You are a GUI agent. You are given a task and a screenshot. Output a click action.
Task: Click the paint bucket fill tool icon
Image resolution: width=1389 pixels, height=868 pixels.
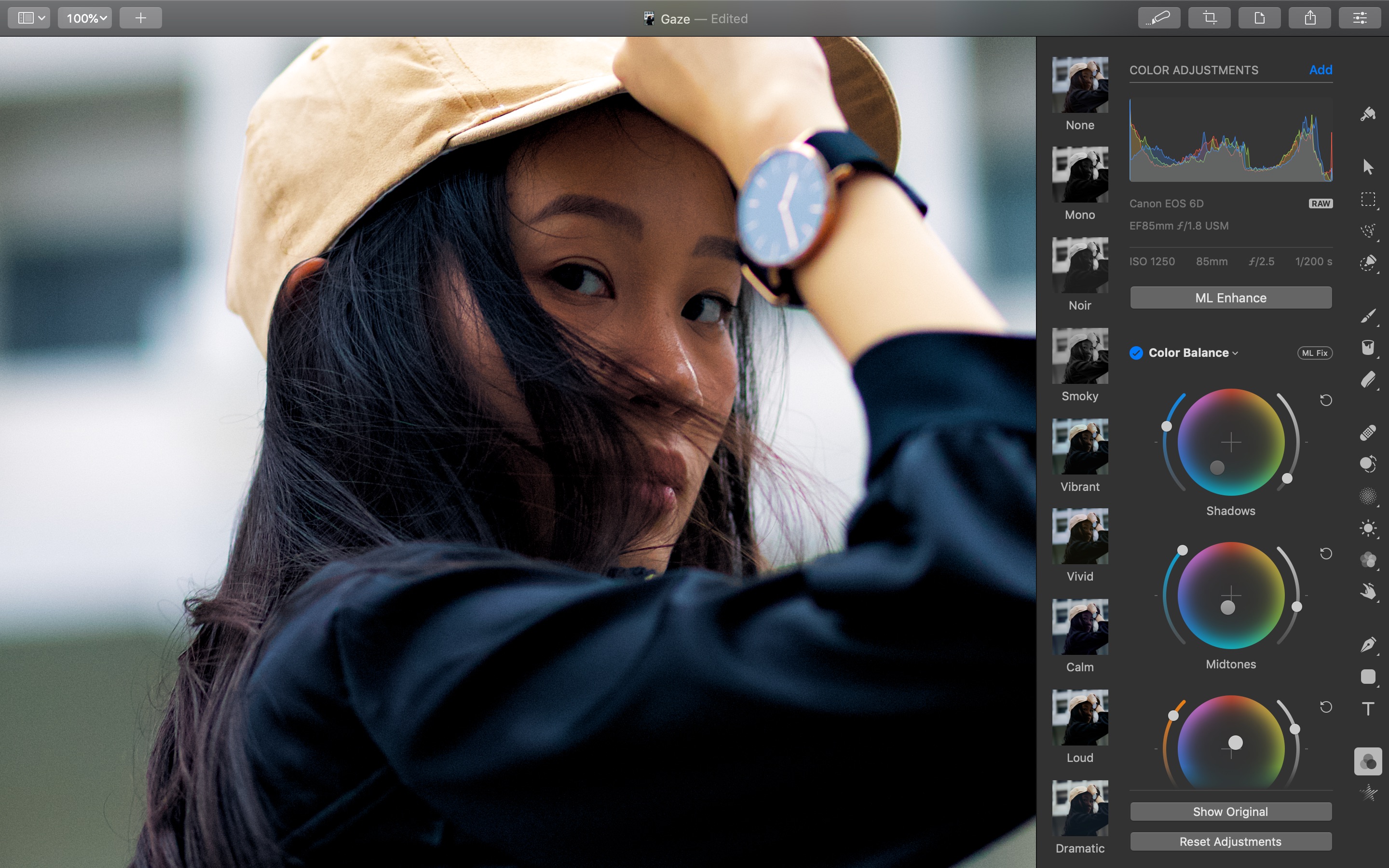tap(1368, 348)
